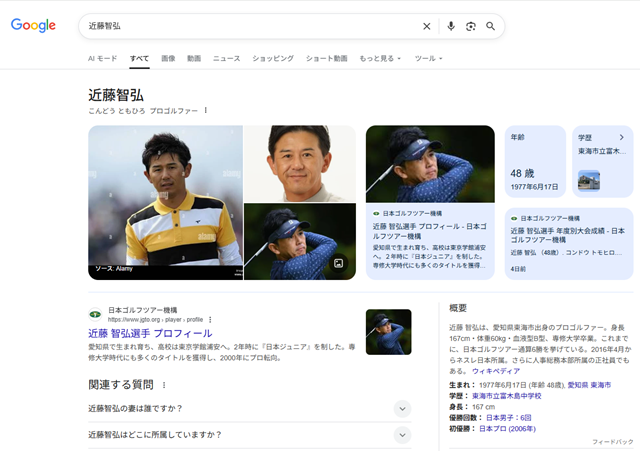Open 近藤 智弘選手 プロフィール link
640x451 pixels.
tap(150, 333)
